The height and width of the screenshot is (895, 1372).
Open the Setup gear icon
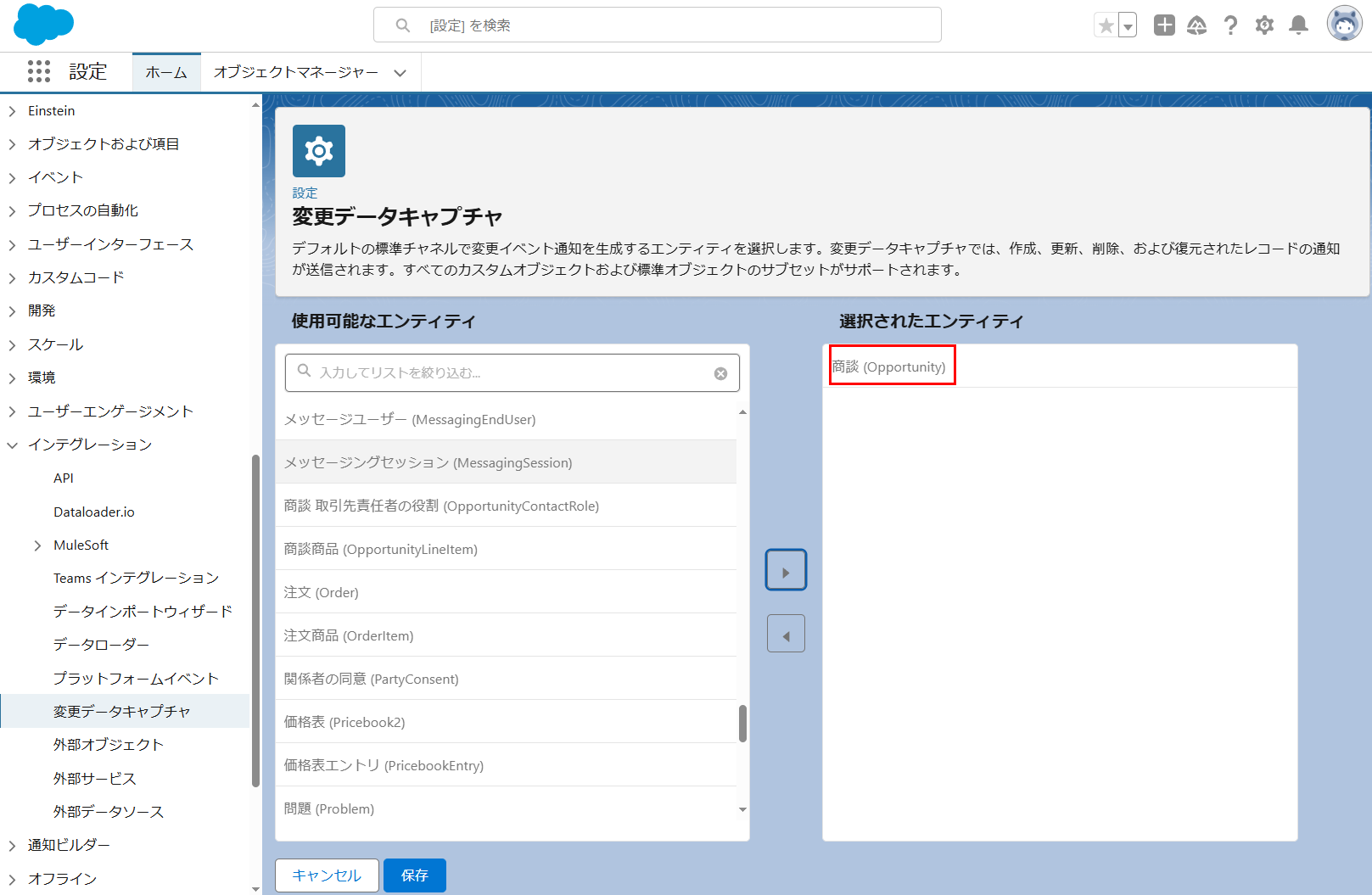(1264, 25)
